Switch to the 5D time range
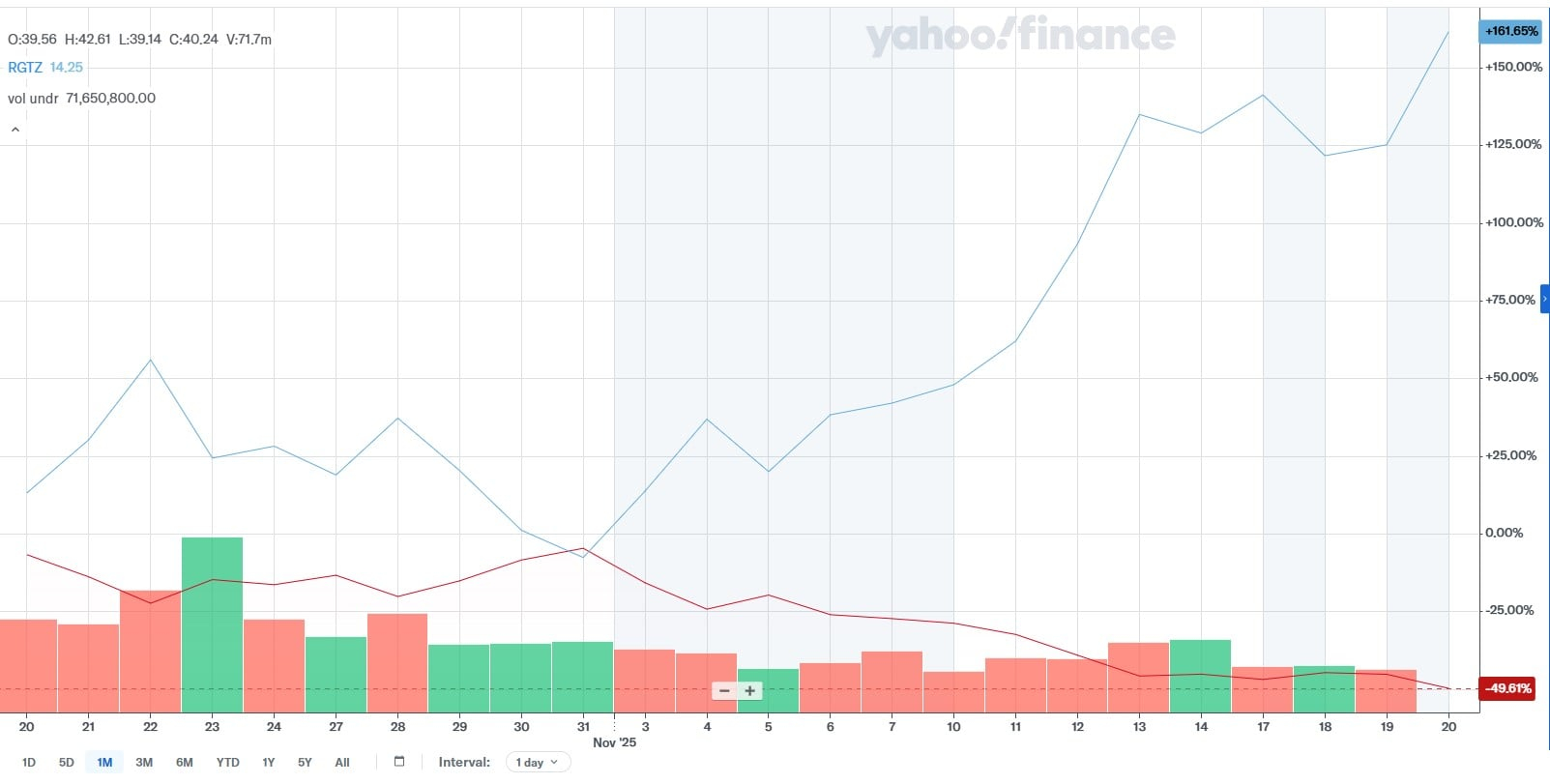Screen dimensions: 1550x784 66,763
